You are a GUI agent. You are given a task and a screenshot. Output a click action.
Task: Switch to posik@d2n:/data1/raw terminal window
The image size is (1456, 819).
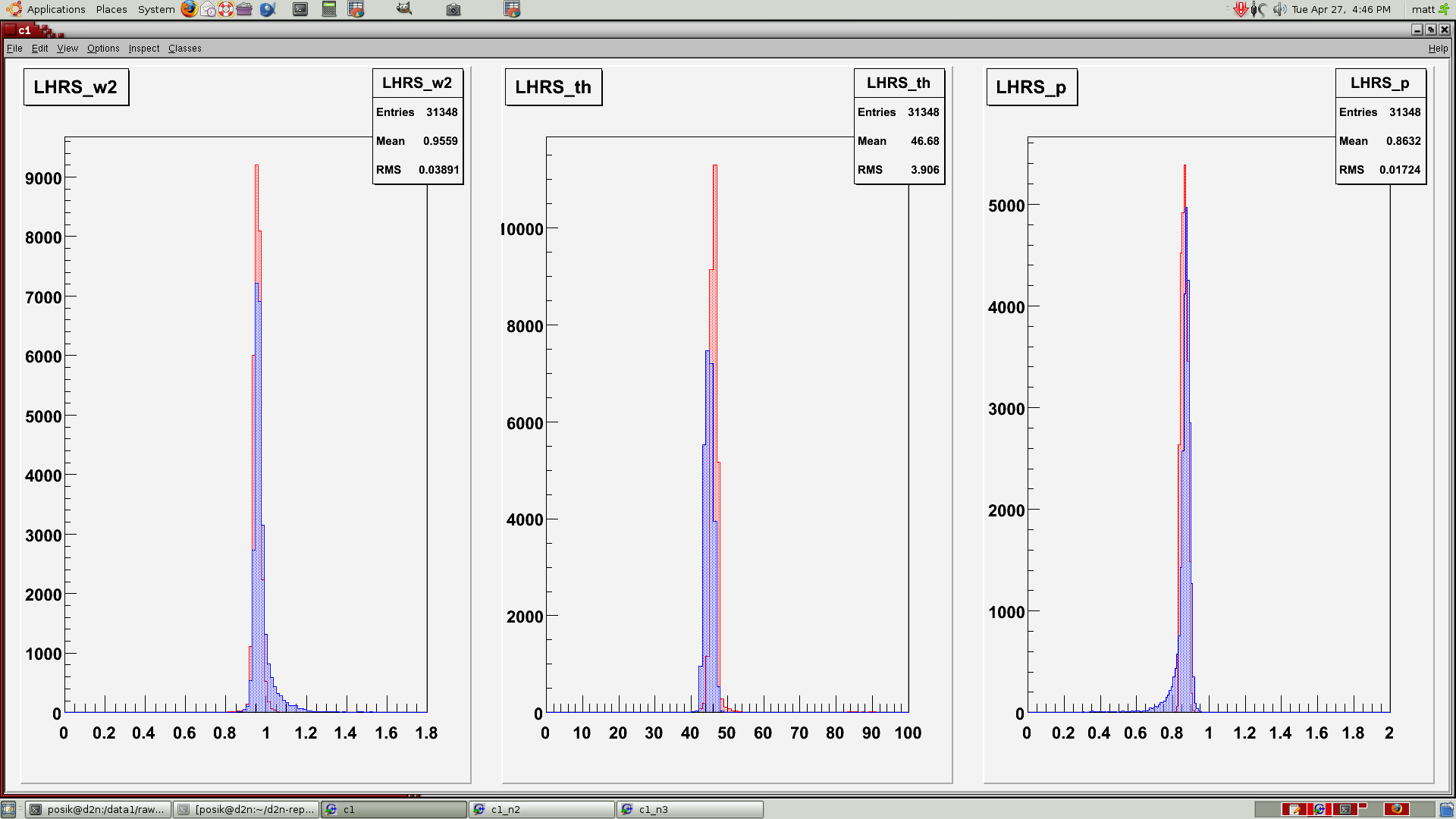(98, 809)
